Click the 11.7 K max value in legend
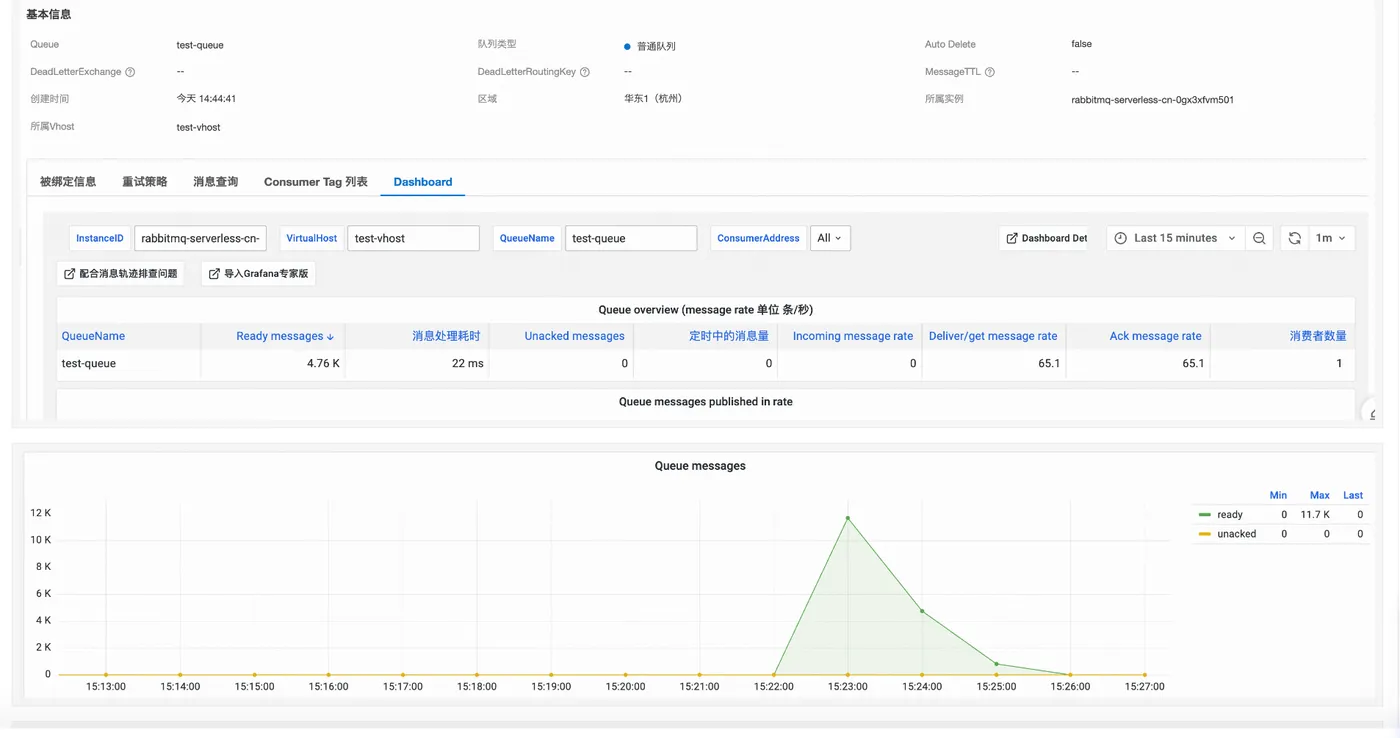 [x=1316, y=515]
